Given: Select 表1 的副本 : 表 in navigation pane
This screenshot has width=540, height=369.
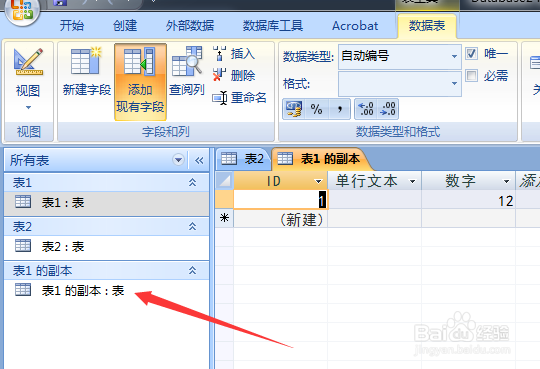Looking at the screenshot, I should tap(106, 291).
